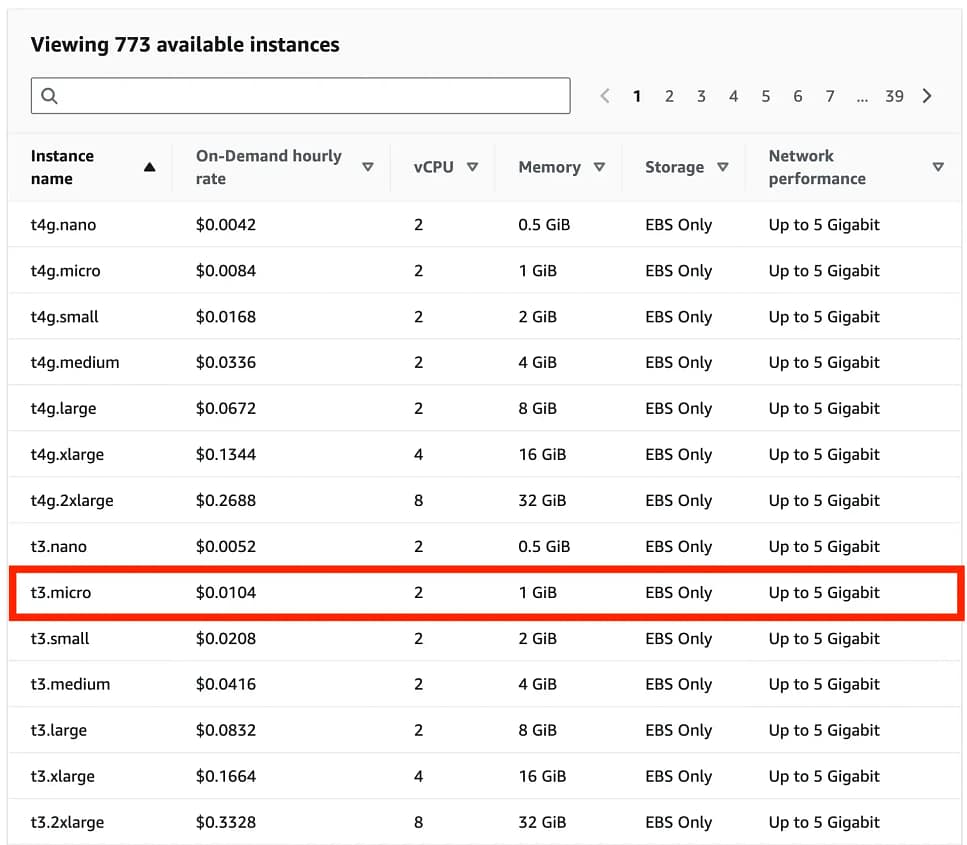Click in the instance search field
This screenshot has height=845, width=967.
(x=310, y=96)
